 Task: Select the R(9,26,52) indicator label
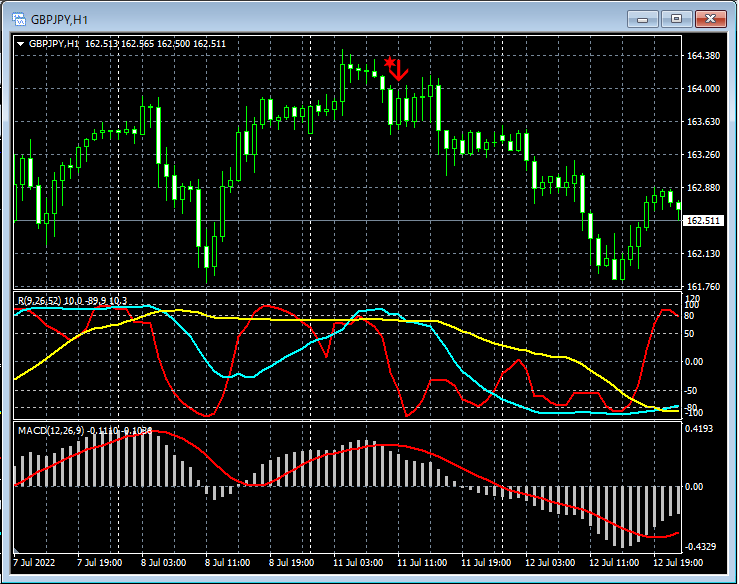(40, 300)
